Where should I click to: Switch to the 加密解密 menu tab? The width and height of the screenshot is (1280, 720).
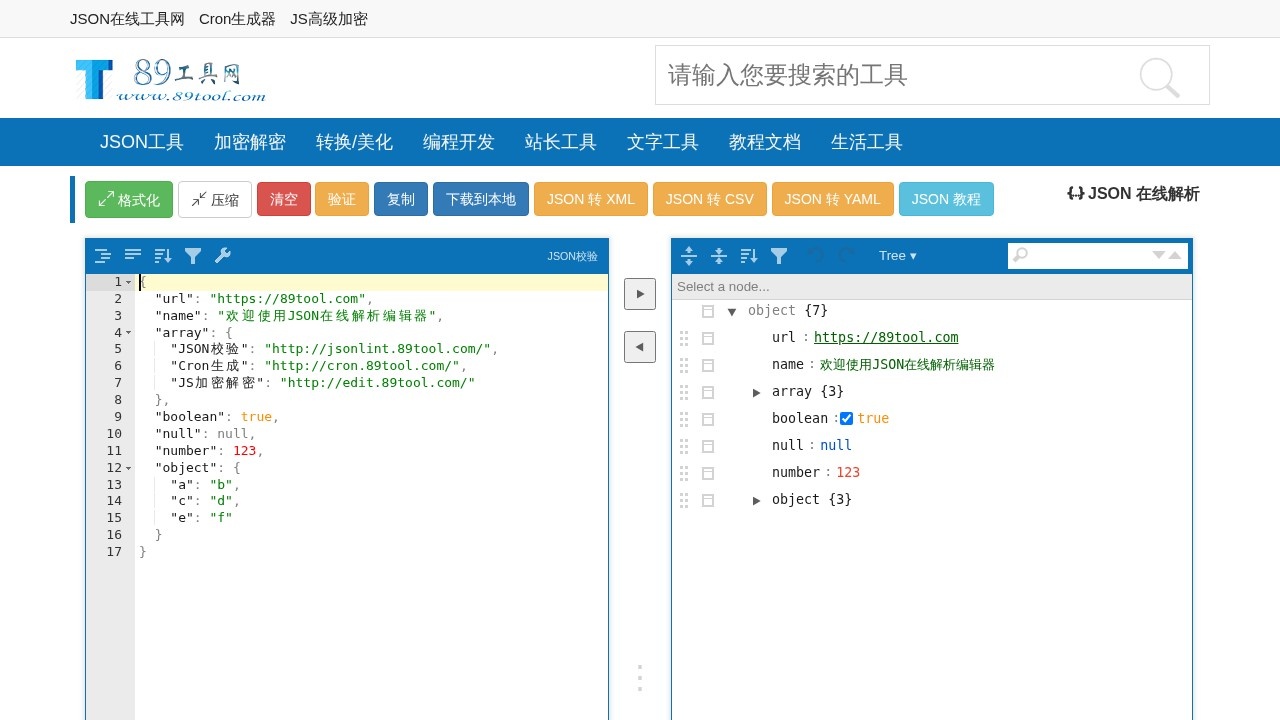[250, 142]
